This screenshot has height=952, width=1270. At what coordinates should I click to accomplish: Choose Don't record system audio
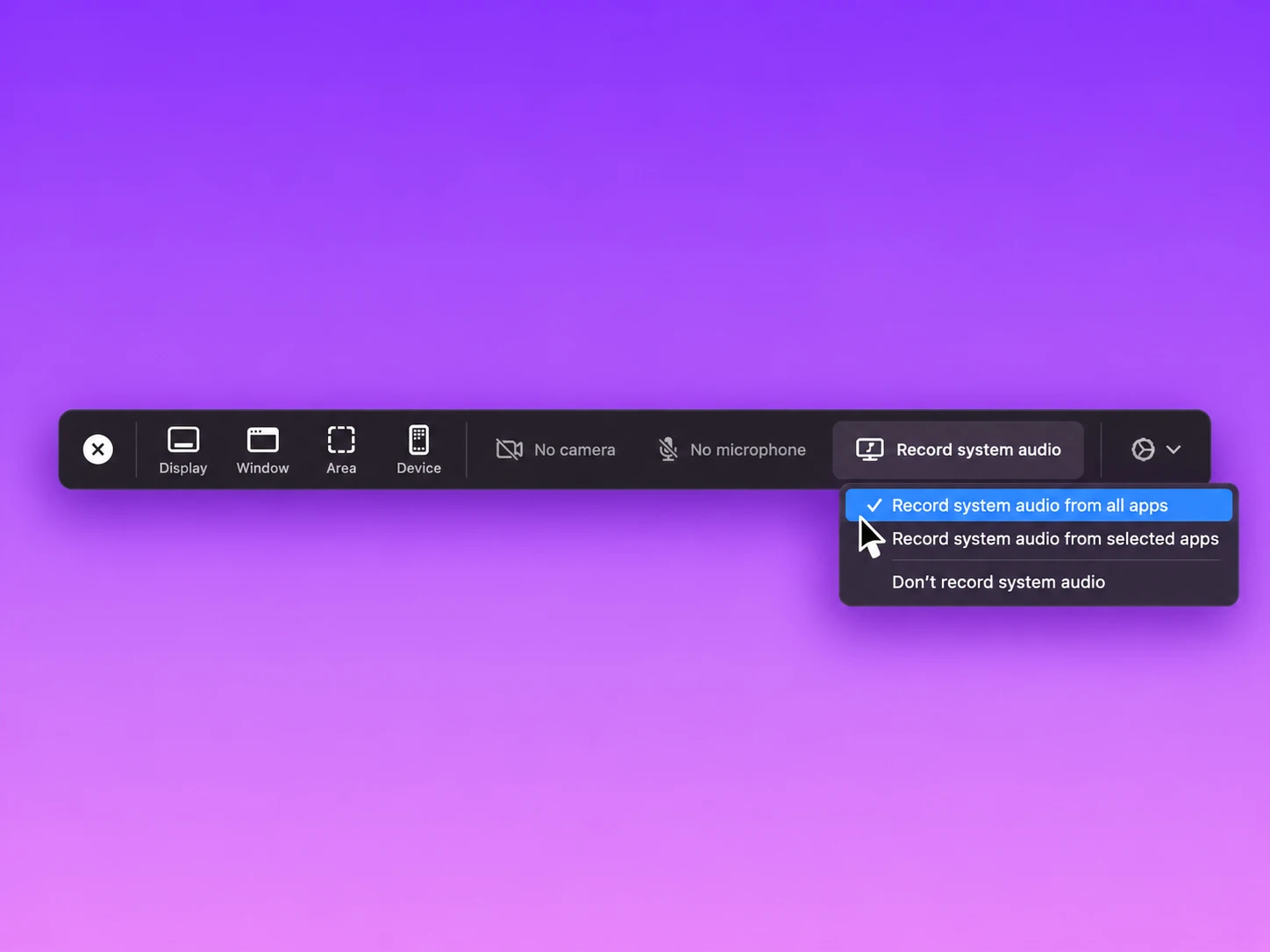[x=1038, y=582]
